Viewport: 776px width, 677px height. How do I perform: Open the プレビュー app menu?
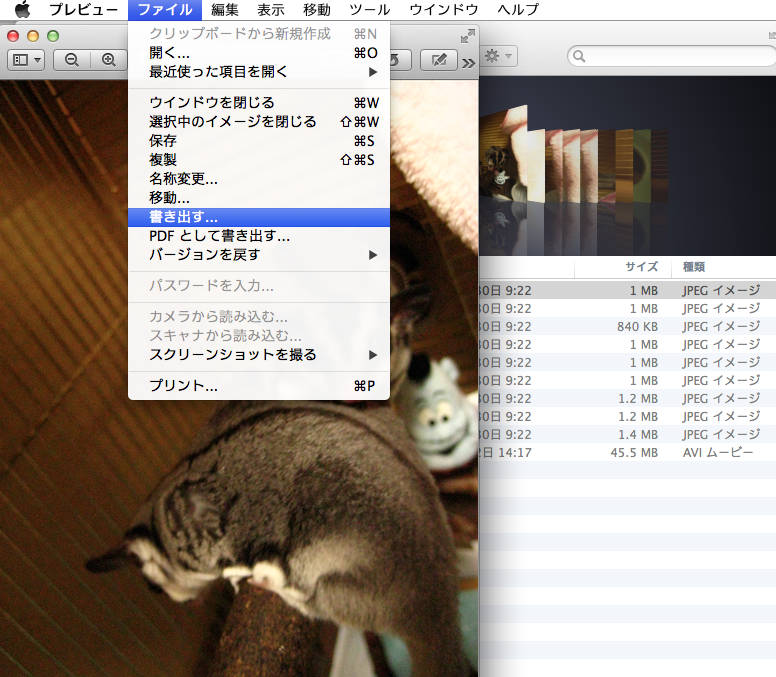point(83,9)
